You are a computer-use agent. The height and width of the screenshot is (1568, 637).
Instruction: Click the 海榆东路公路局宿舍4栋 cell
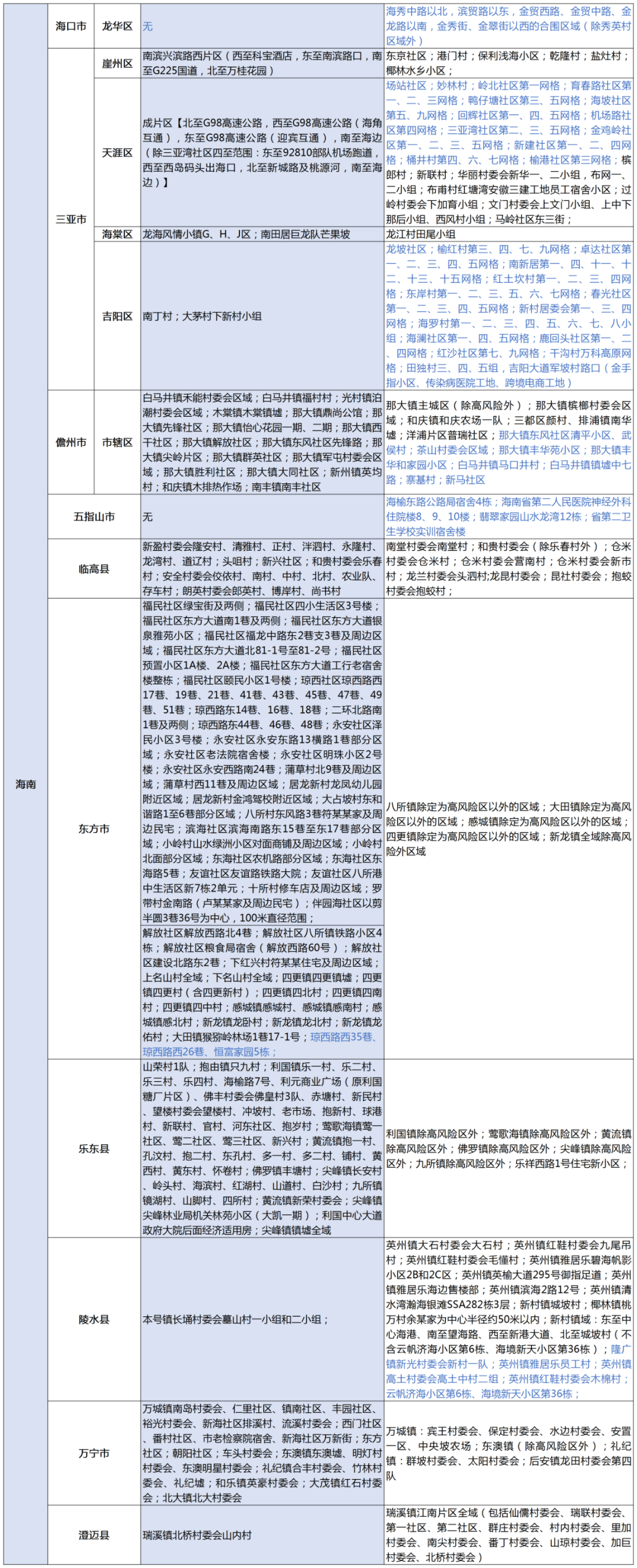508,516
